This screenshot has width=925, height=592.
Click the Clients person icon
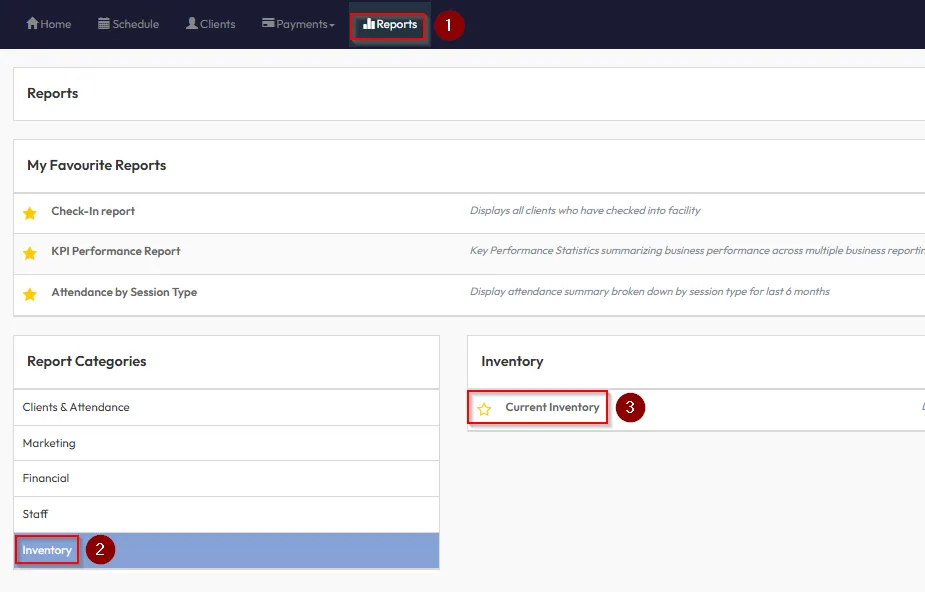pyautogui.click(x=192, y=24)
